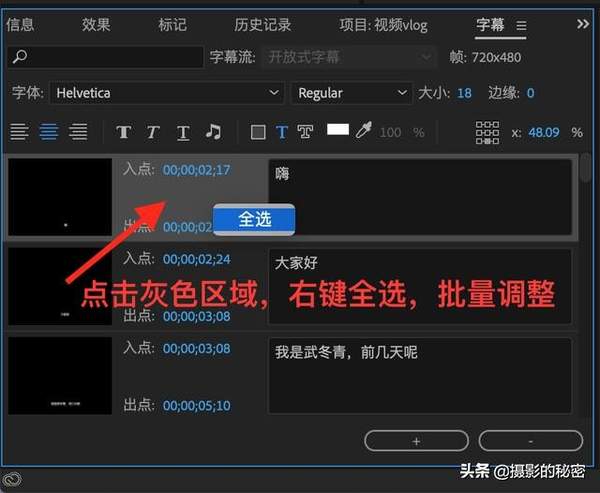Select the first caption thumbnail
Viewport: 600px width, 493px height.
[60, 197]
